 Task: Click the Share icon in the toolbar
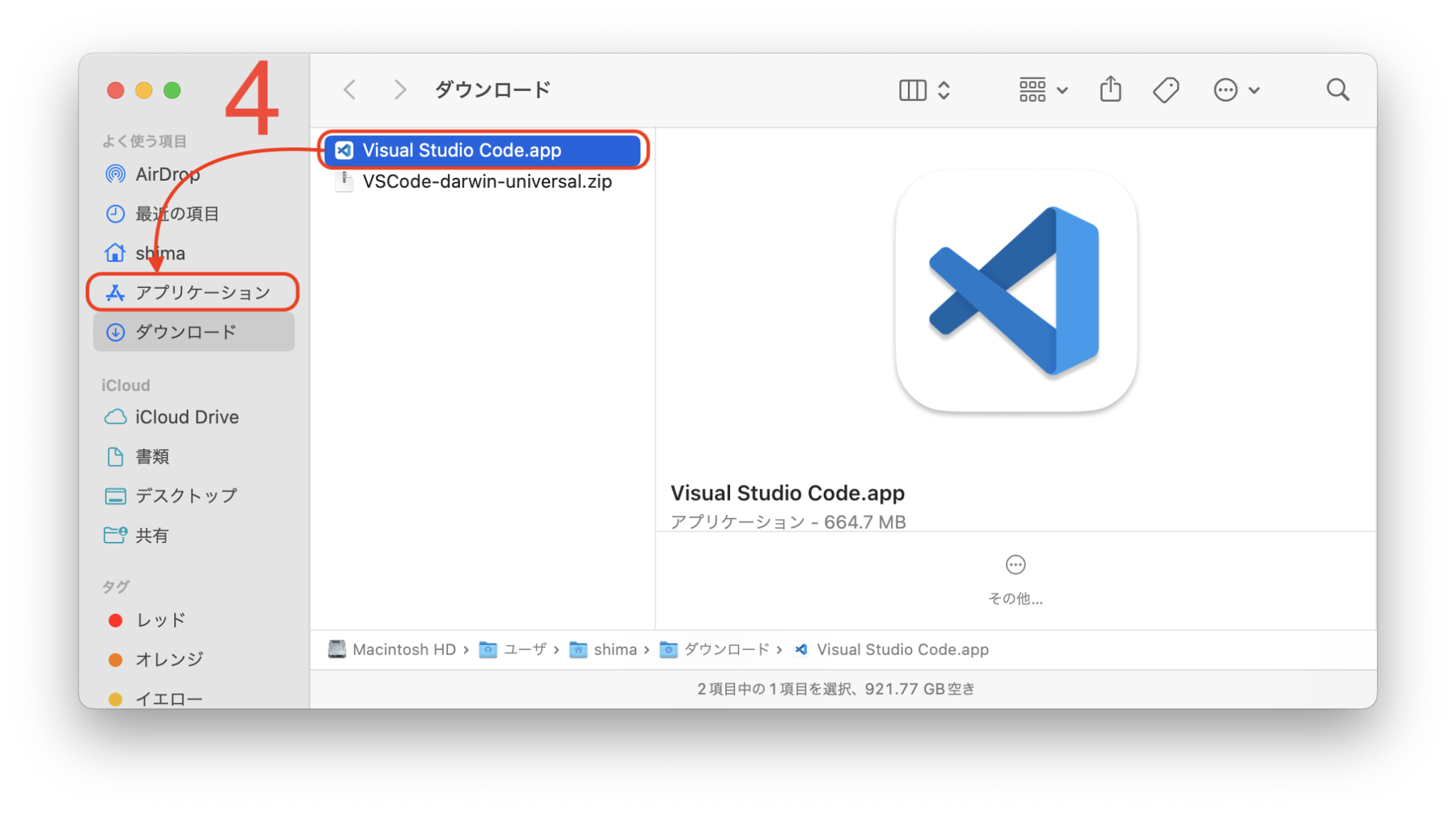[1110, 89]
